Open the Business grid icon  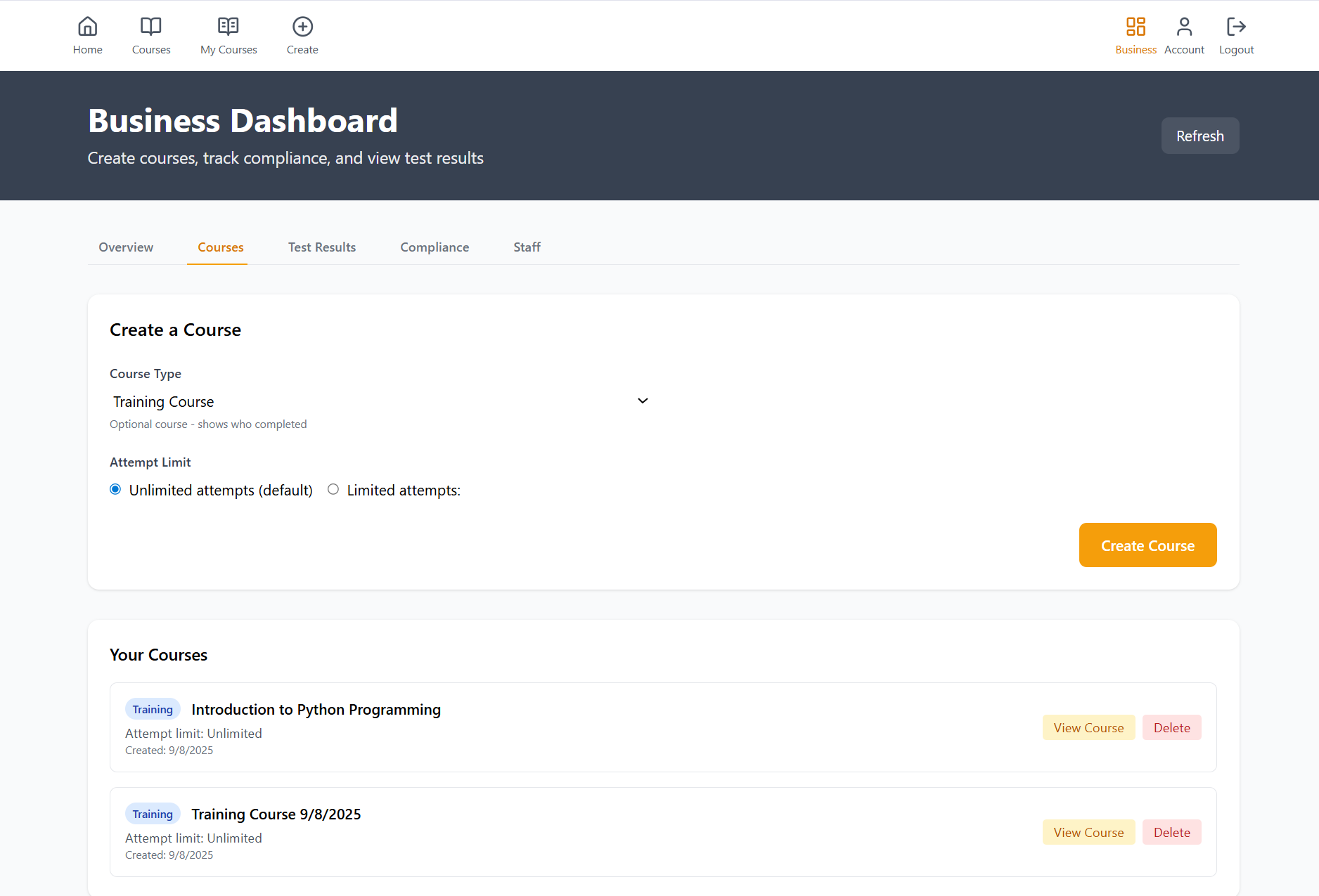(1135, 27)
